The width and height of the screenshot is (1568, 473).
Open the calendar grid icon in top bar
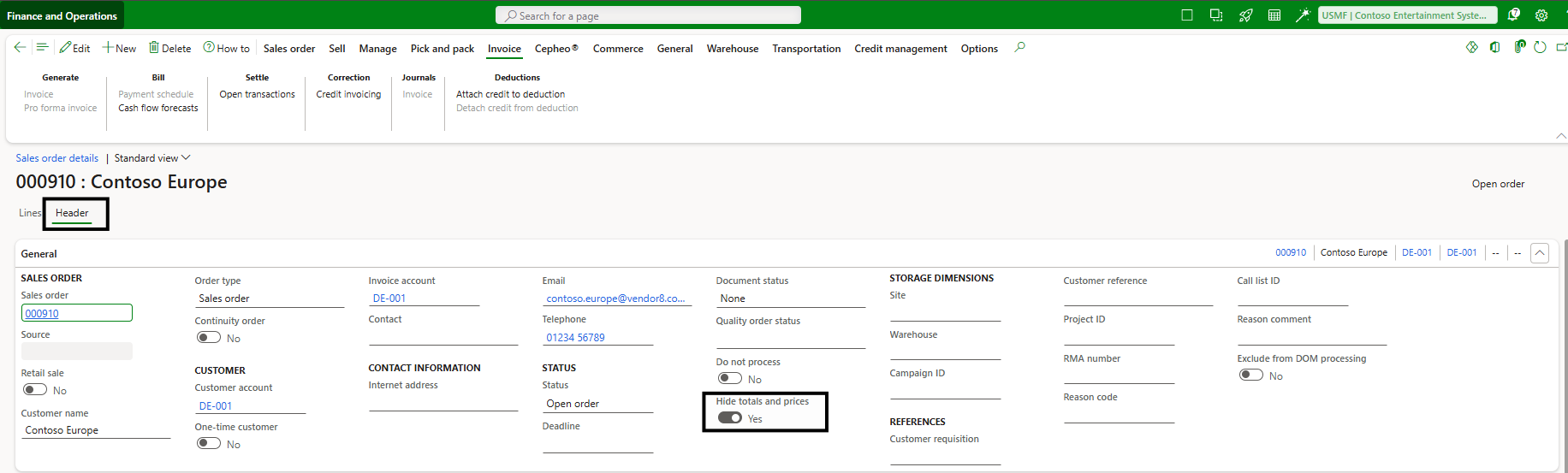pos(1274,15)
